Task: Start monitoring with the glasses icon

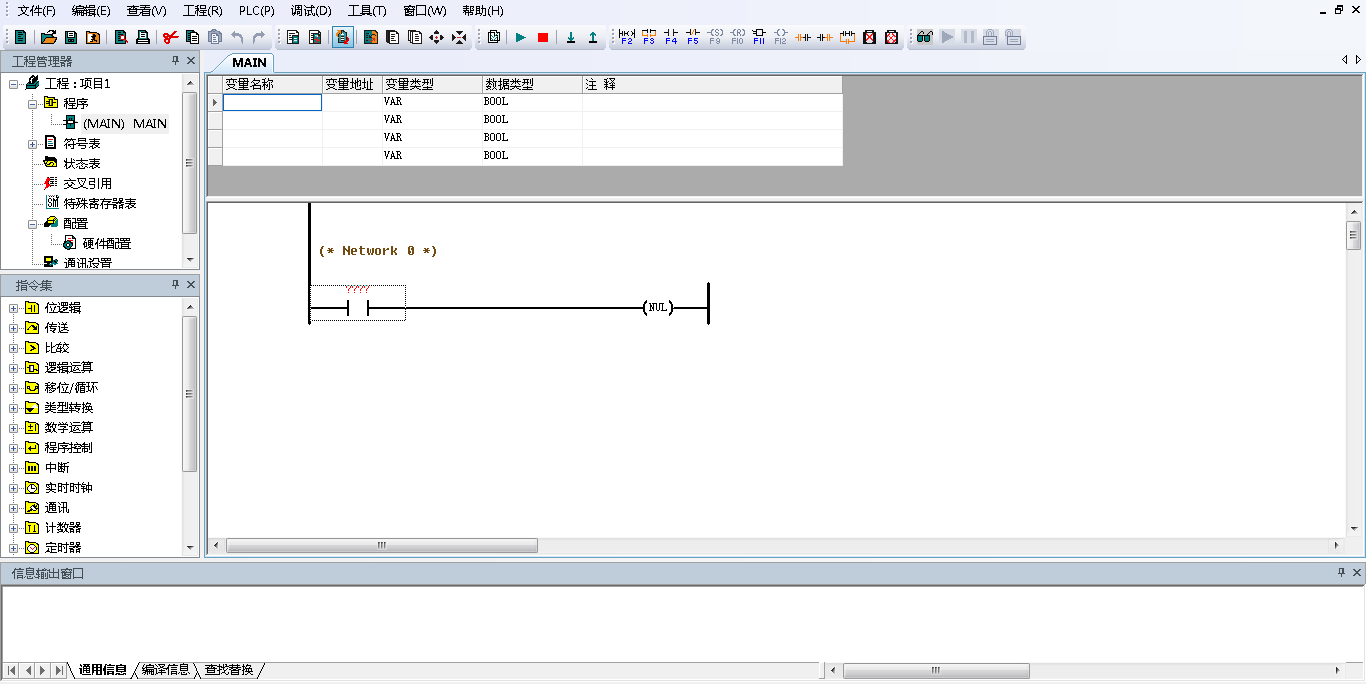Action: [924, 37]
